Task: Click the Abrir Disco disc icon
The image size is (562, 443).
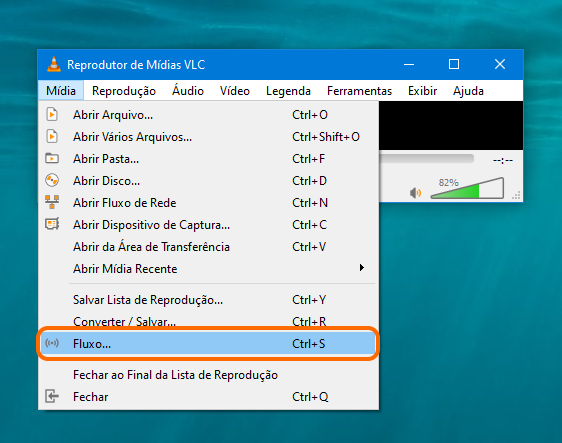Action: click(52, 180)
